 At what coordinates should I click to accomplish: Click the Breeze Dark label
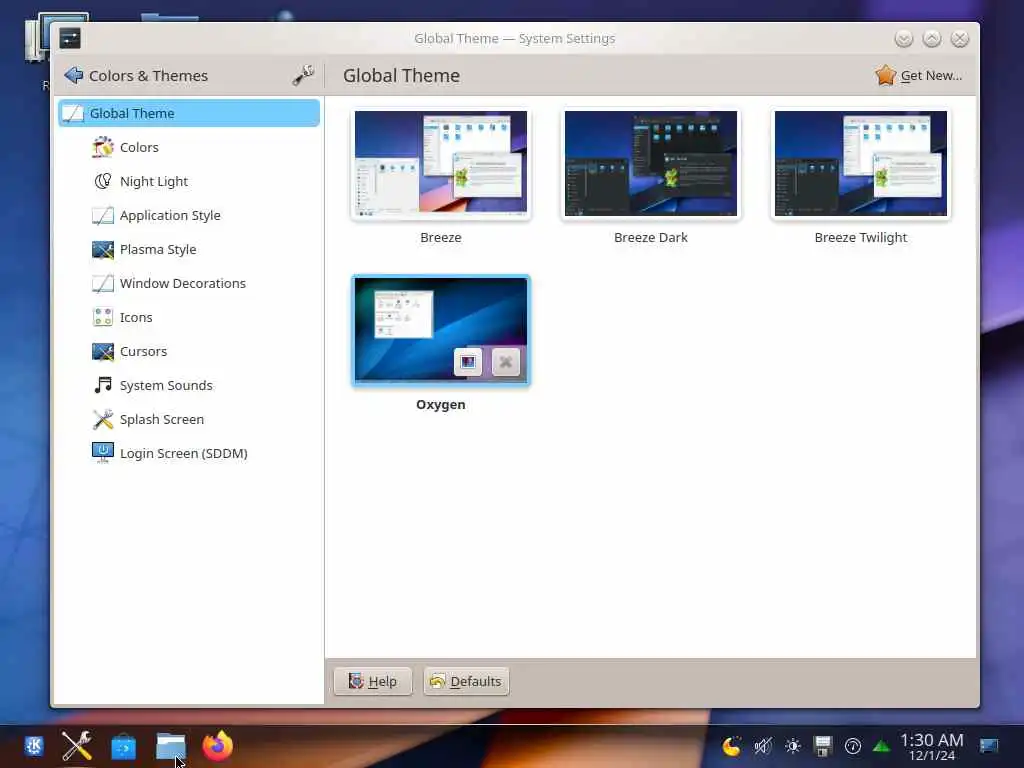point(650,238)
